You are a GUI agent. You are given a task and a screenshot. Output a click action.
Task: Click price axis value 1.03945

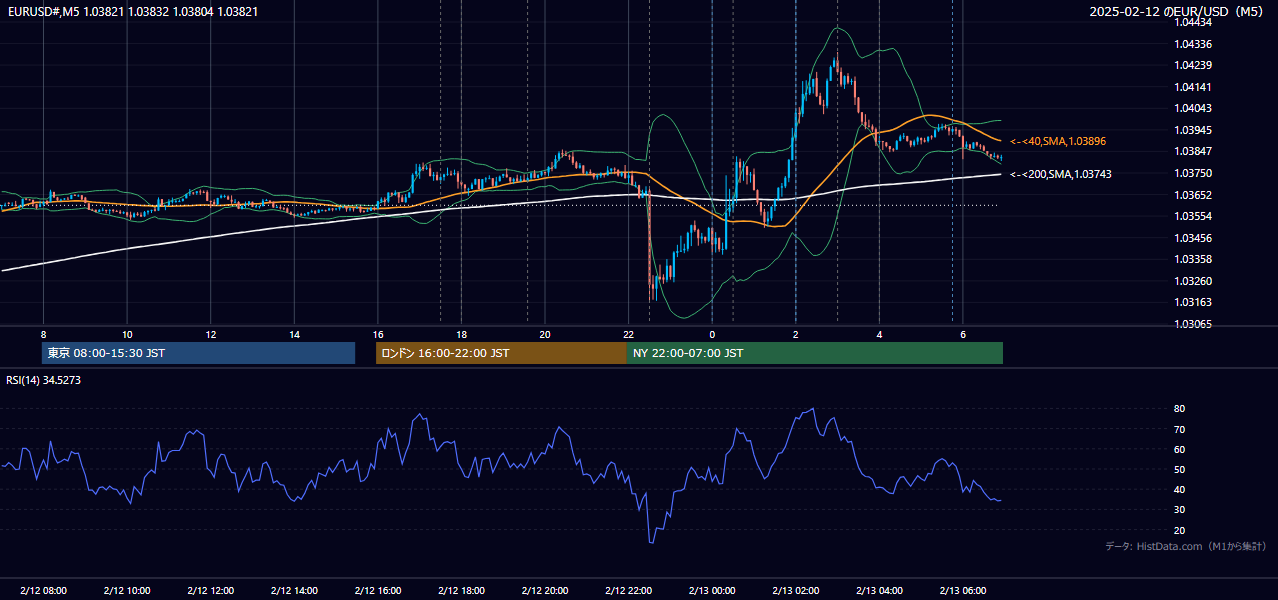1193,130
